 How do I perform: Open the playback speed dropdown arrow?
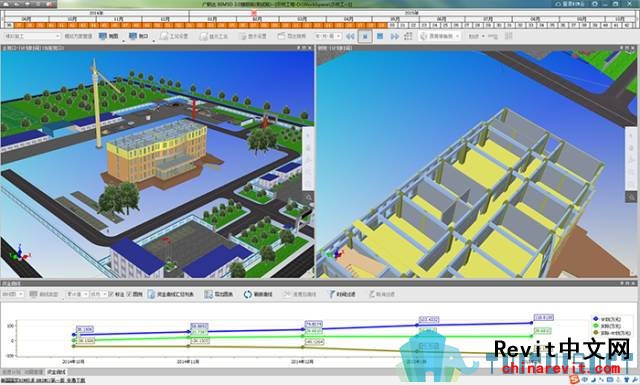coord(484,36)
